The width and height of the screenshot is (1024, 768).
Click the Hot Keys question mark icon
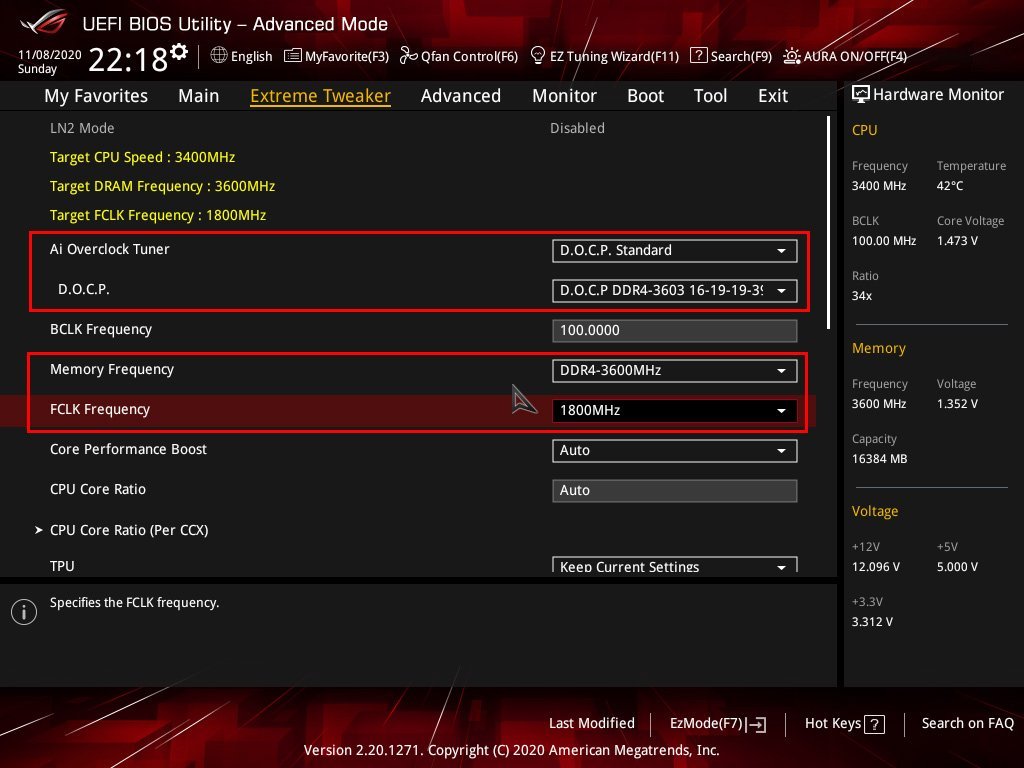coord(874,724)
